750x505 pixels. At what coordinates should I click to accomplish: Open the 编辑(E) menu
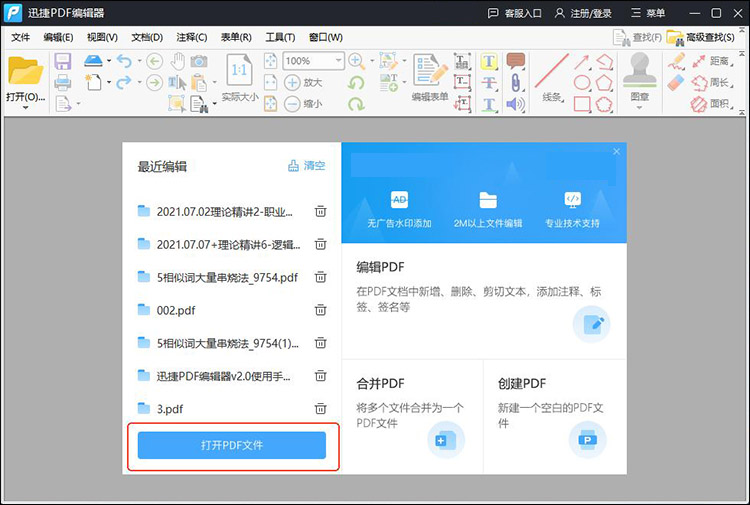point(58,37)
